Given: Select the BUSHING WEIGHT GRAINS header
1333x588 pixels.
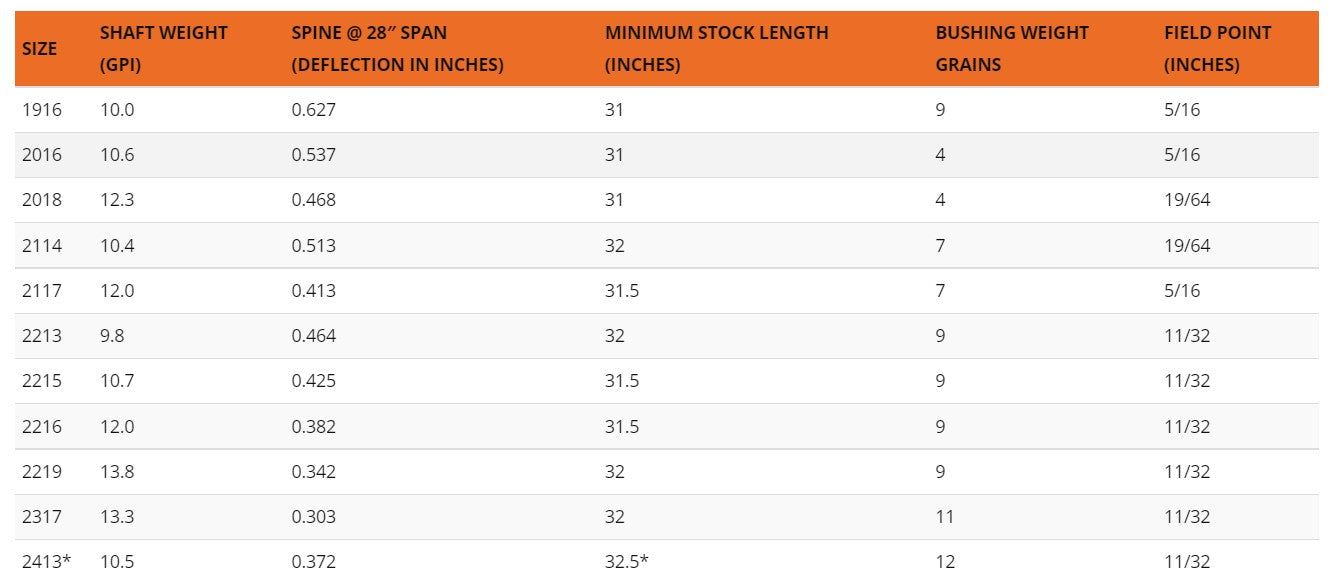Looking at the screenshot, I should click(1012, 48).
